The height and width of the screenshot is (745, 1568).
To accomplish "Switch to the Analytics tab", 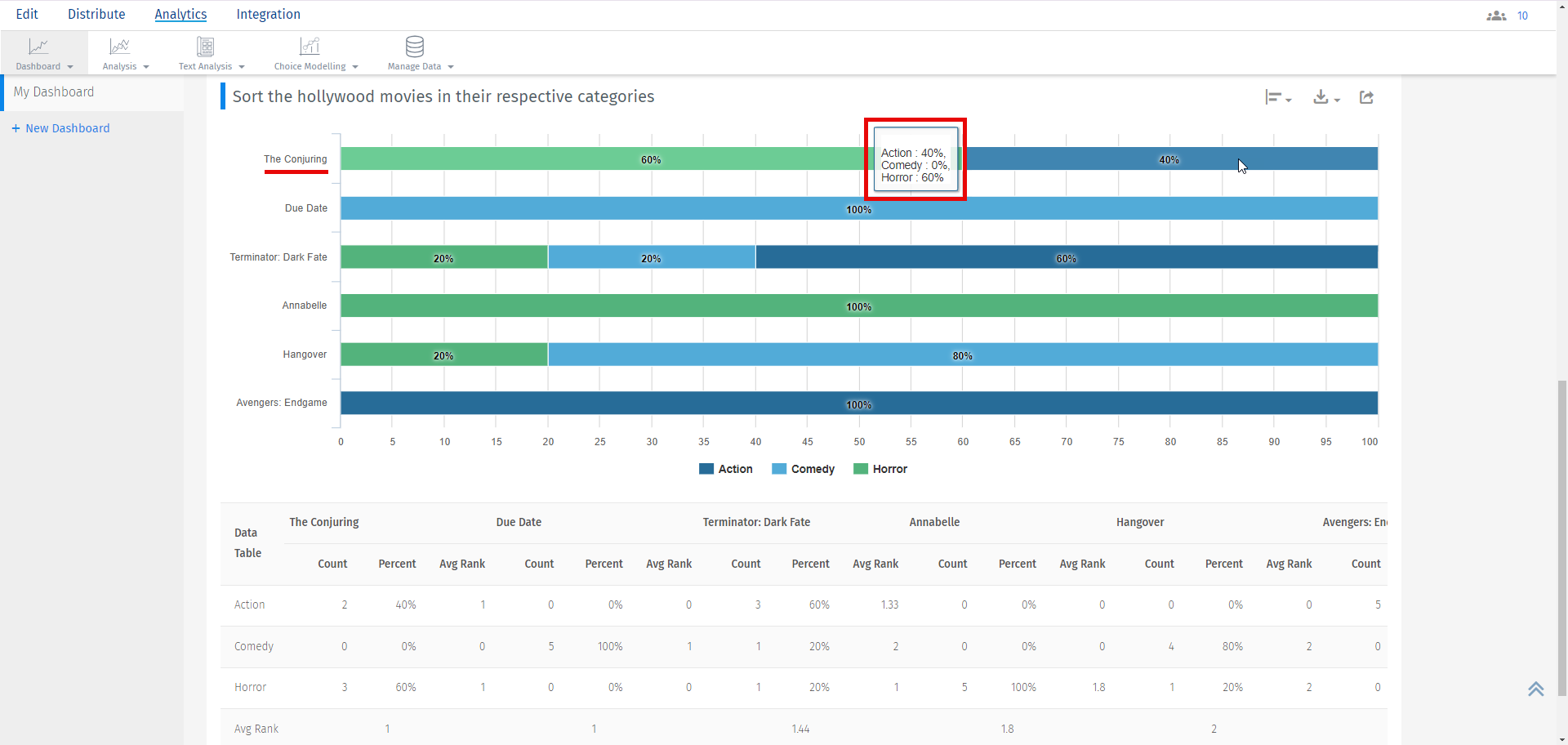I will coord(180,15).
